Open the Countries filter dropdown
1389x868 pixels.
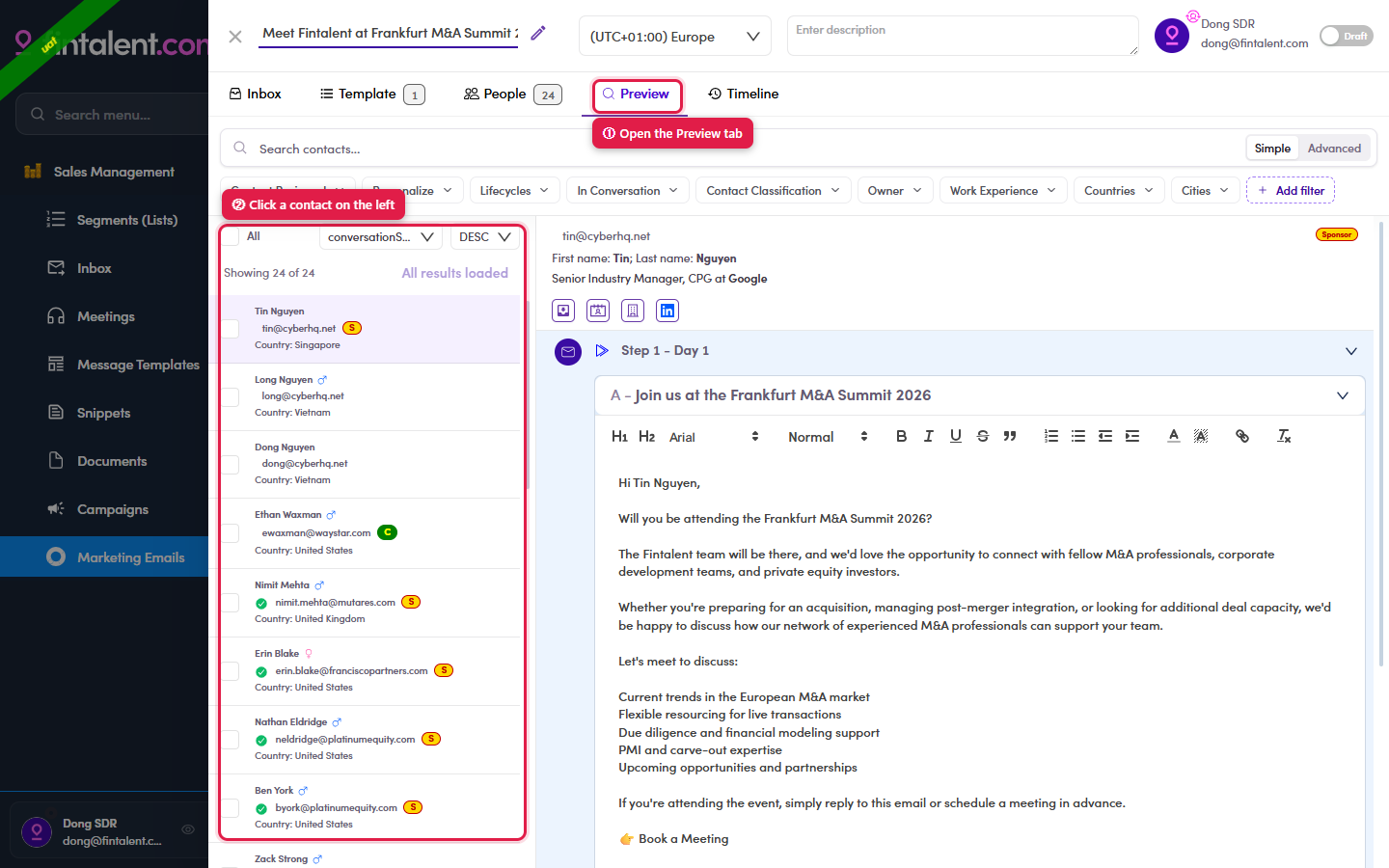coord(1119,191)
